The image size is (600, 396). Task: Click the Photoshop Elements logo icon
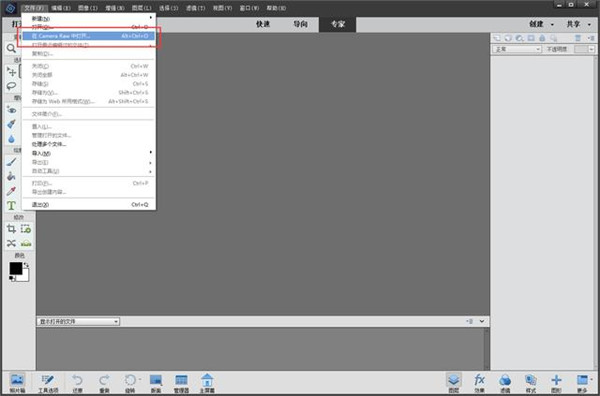pyautogui.click(x=10, y=8)
